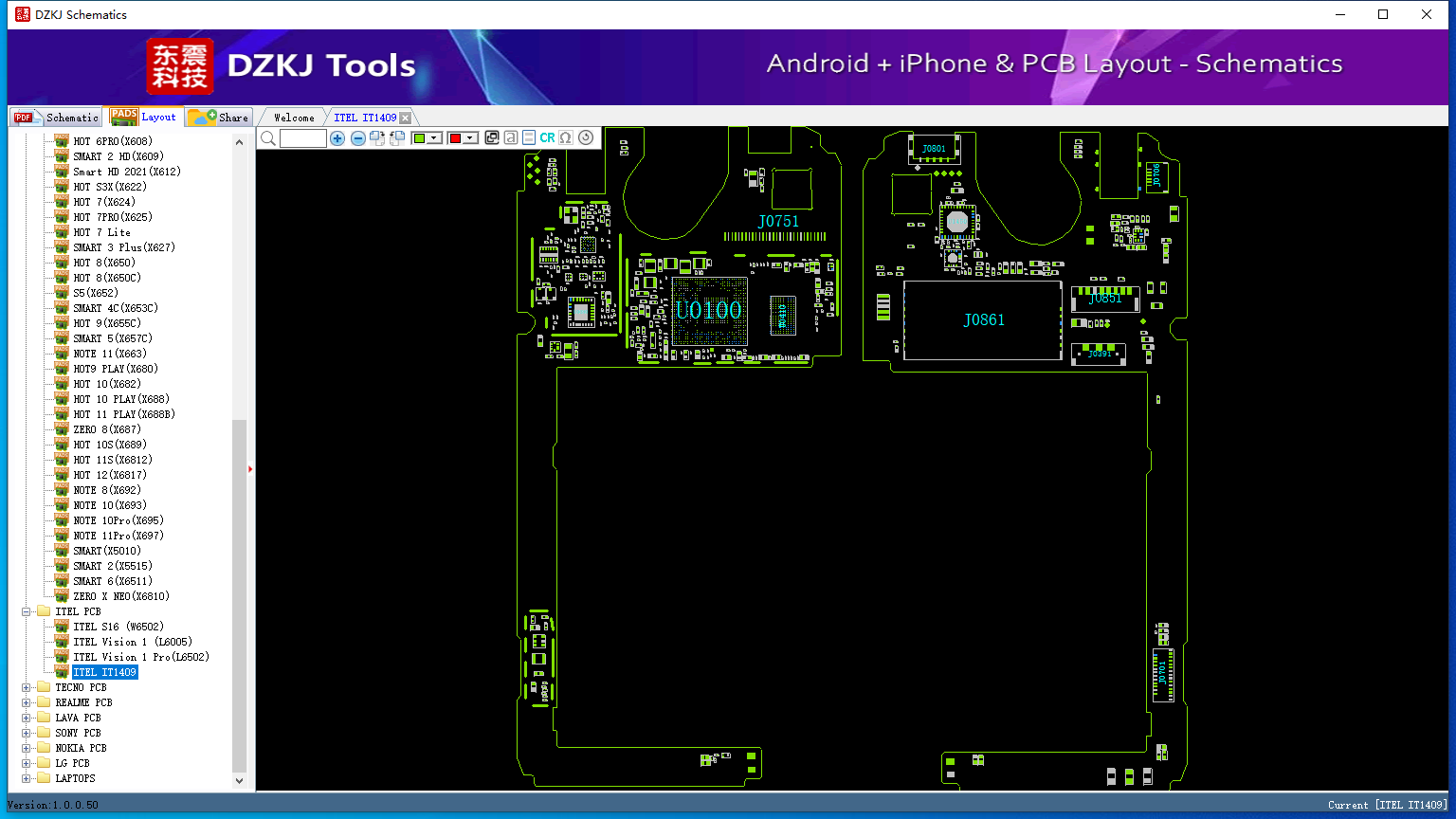1456x819 pixels.
Task: Toggle the CR component labels button
Action: (547, 138)
